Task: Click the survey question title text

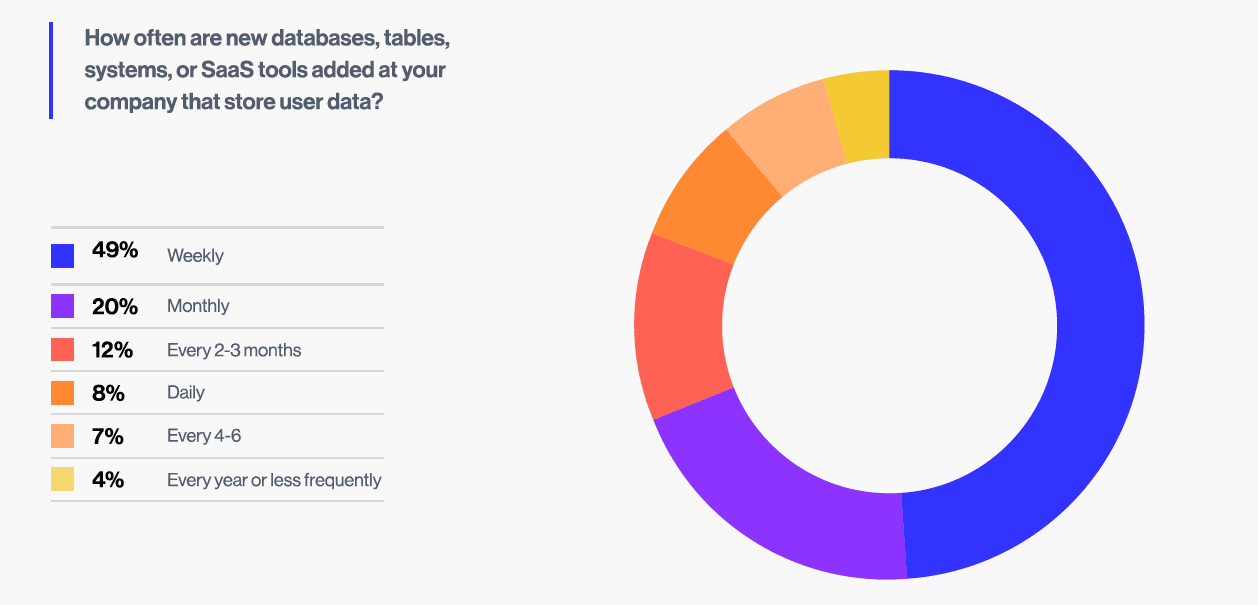Action: (265, 70)
